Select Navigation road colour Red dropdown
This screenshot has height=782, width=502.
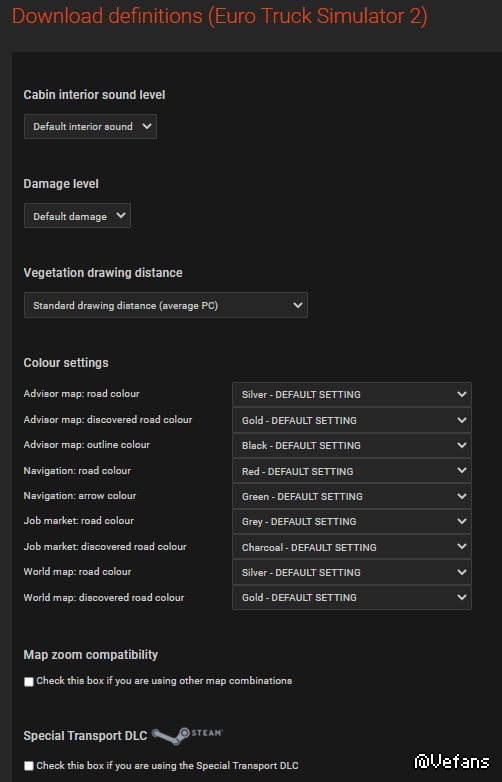coord(352,471)
